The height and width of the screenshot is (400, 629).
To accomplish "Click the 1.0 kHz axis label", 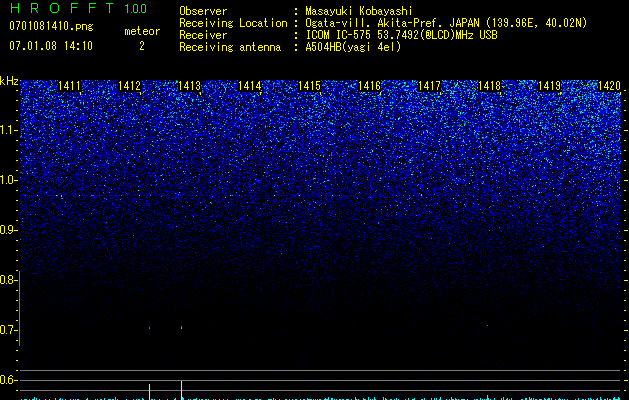I will 8,180.
